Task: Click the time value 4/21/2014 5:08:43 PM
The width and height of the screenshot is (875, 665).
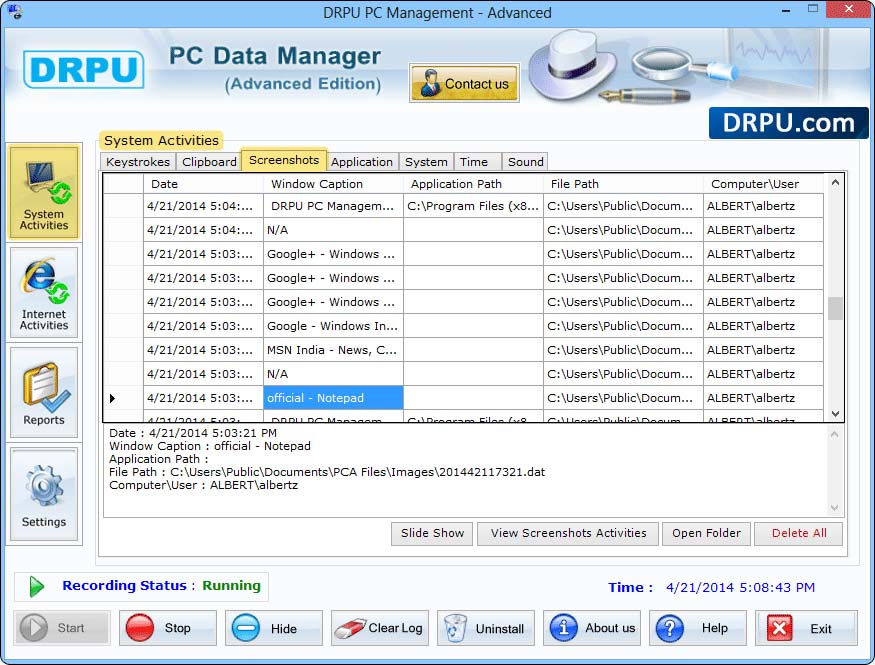Action: click(x=740, y=587)
